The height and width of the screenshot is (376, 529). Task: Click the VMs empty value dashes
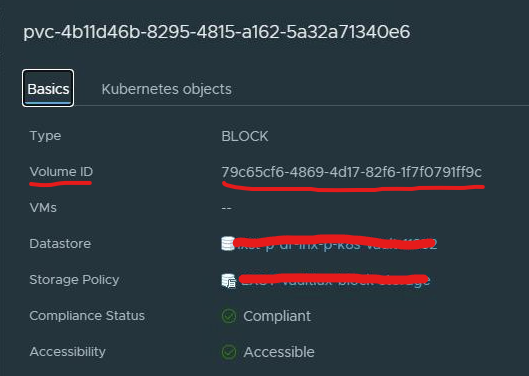click(226, 208)
